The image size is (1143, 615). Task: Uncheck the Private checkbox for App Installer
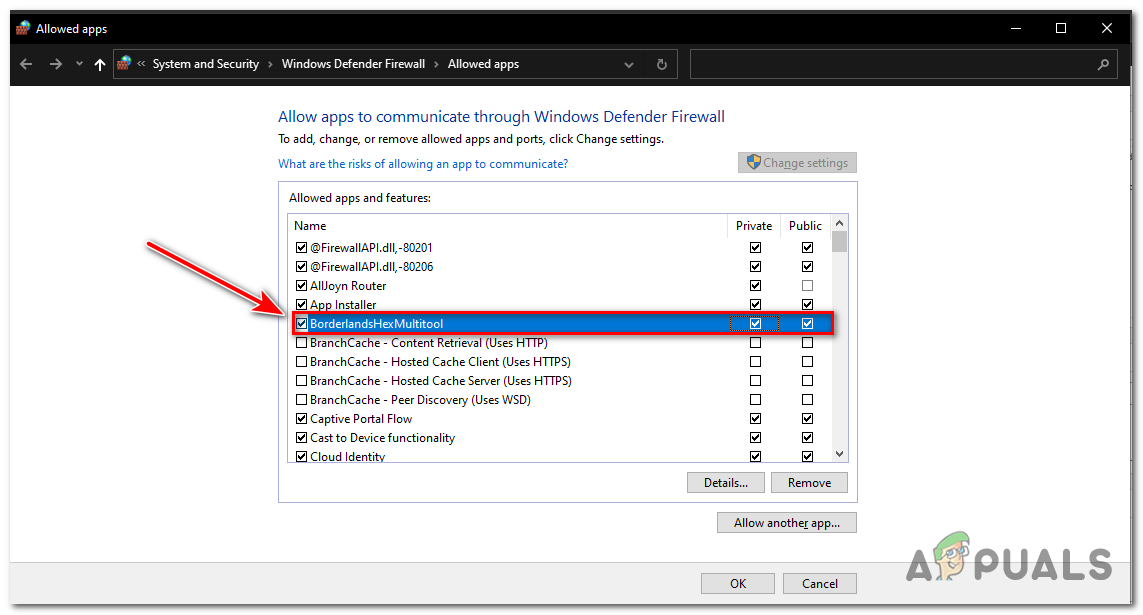pyautogui.click(x=755, y=304)
